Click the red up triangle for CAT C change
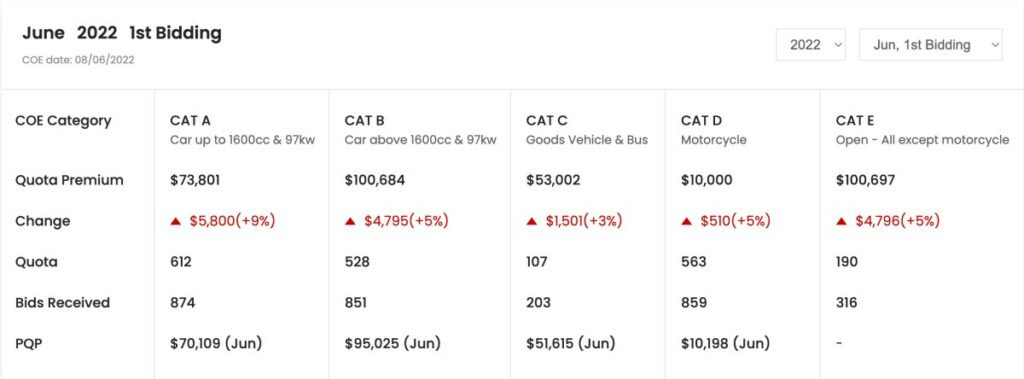 tap(531, 222)
